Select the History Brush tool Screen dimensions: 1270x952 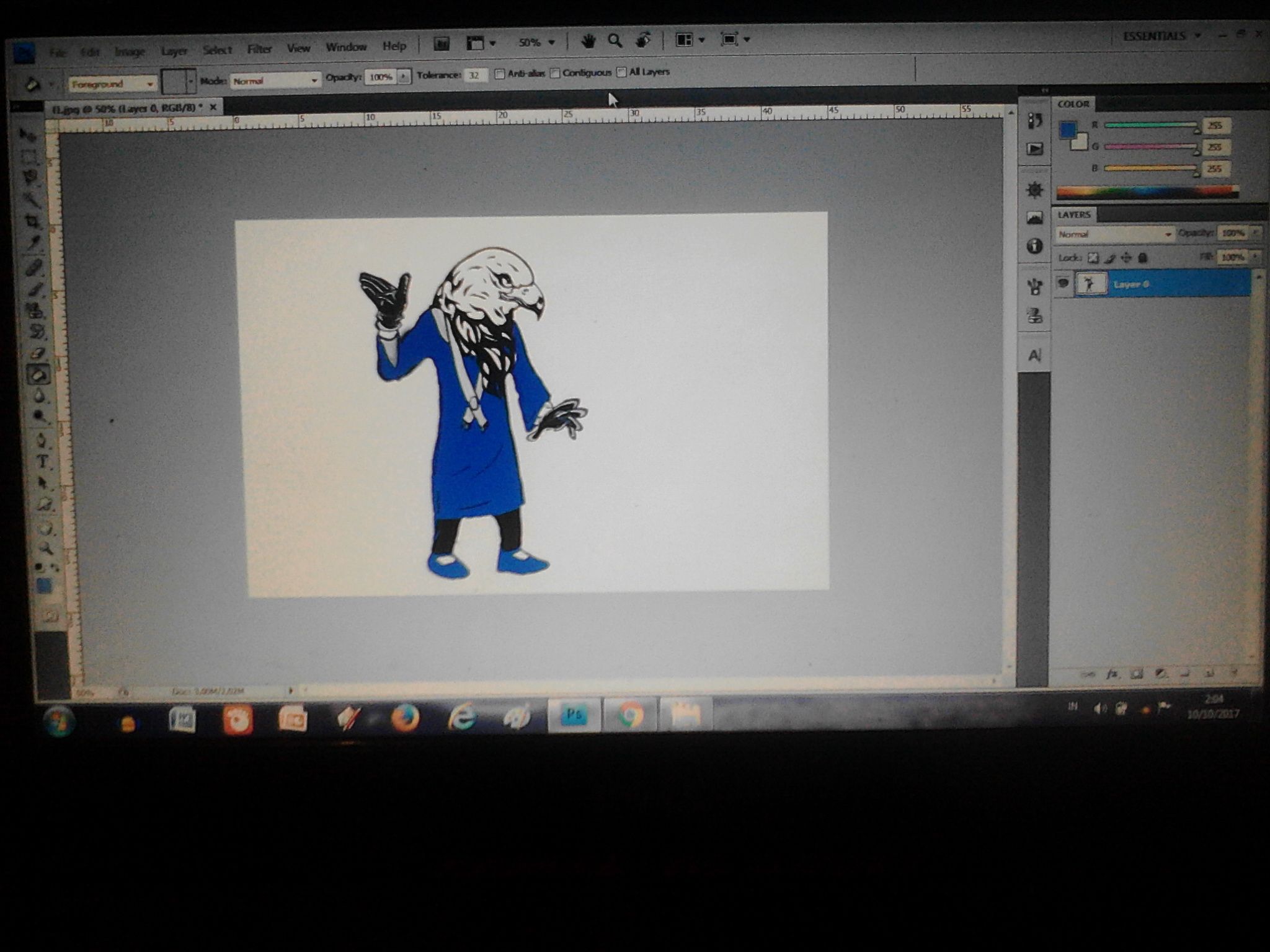tap(37, 332)
